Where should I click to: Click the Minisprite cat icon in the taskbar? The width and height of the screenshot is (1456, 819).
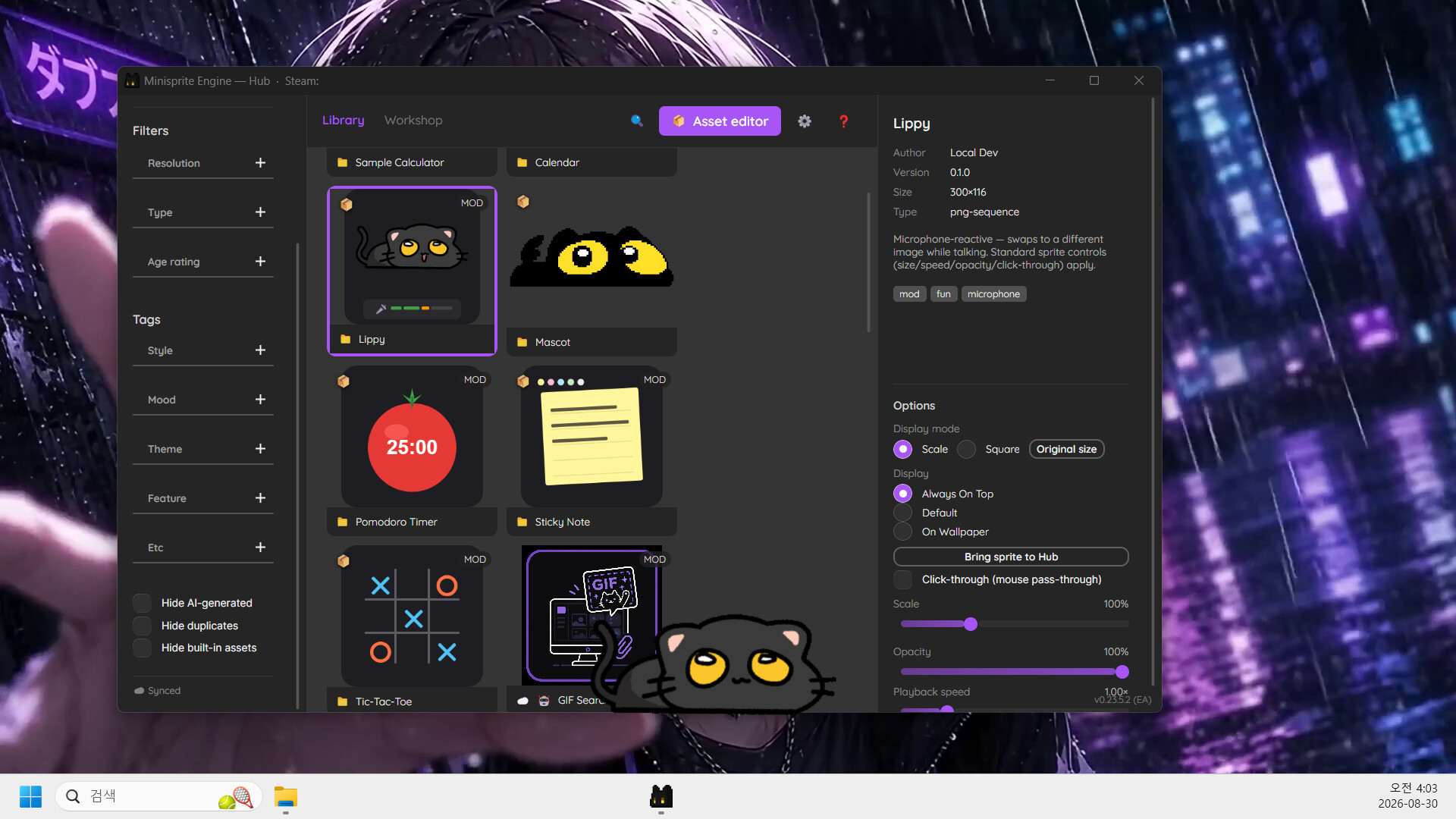coord(661,796)
